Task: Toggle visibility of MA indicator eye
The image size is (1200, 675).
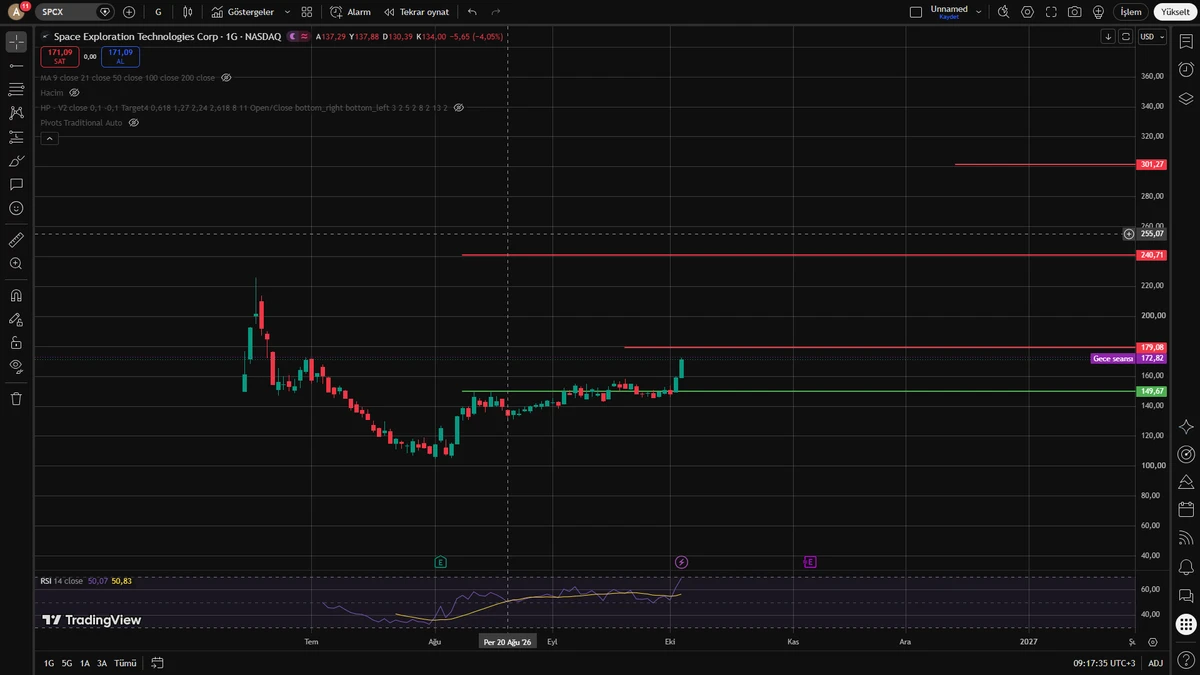Action: point(226,77)
